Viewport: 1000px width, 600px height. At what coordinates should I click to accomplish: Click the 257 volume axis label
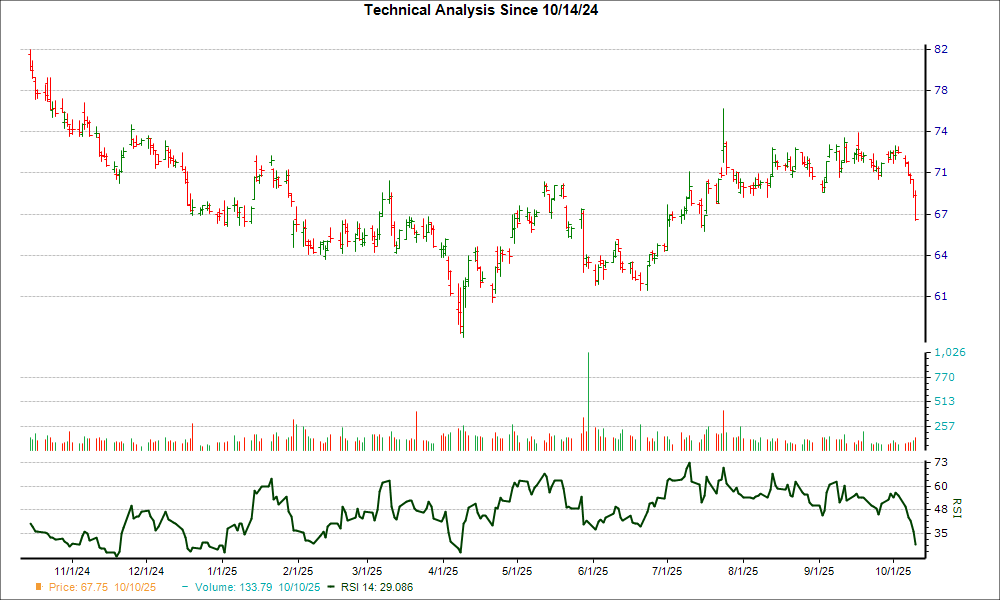point(944,426)
